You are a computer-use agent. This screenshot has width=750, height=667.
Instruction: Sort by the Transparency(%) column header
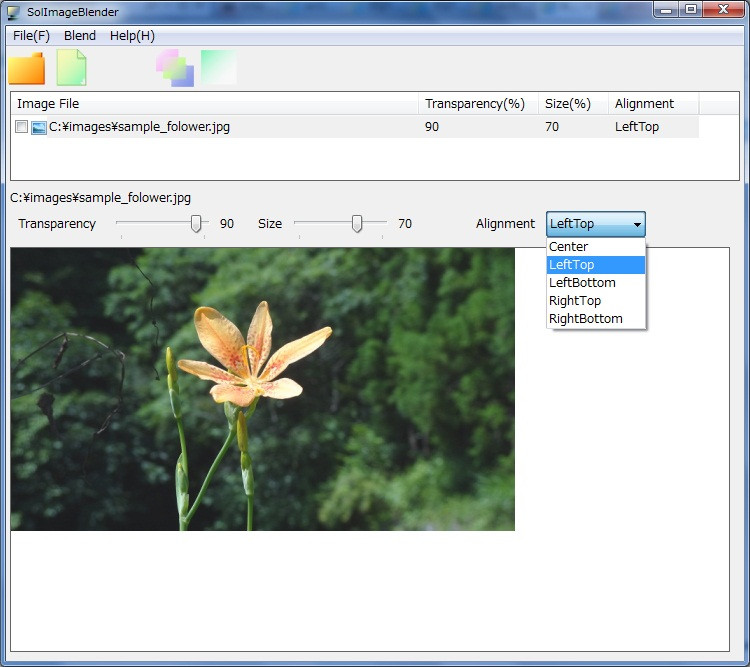478,104
